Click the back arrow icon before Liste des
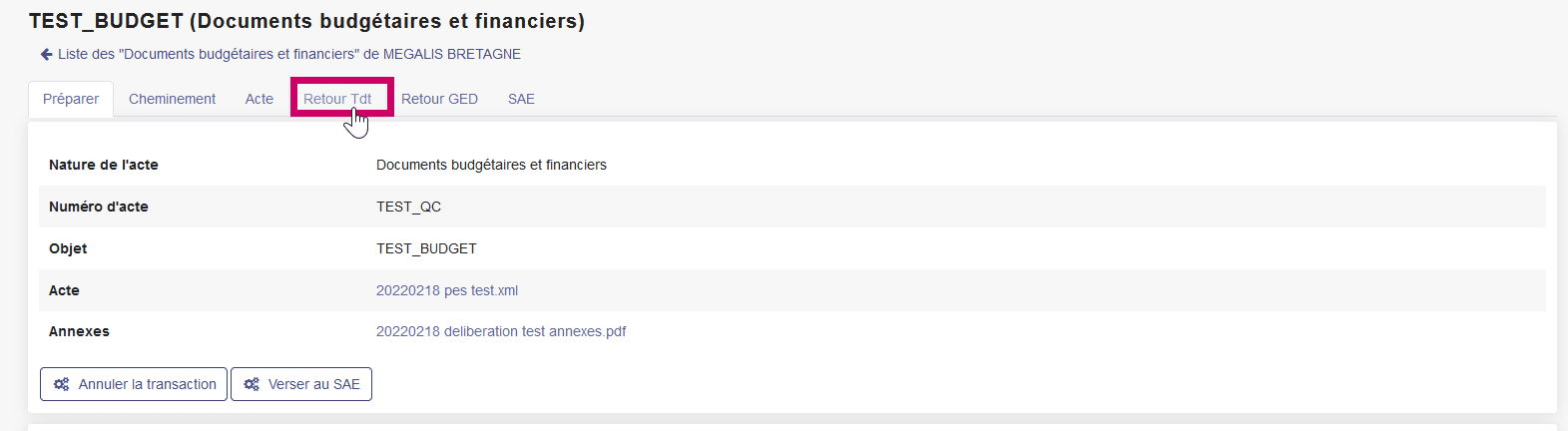1568x431 pixels. 46,54
